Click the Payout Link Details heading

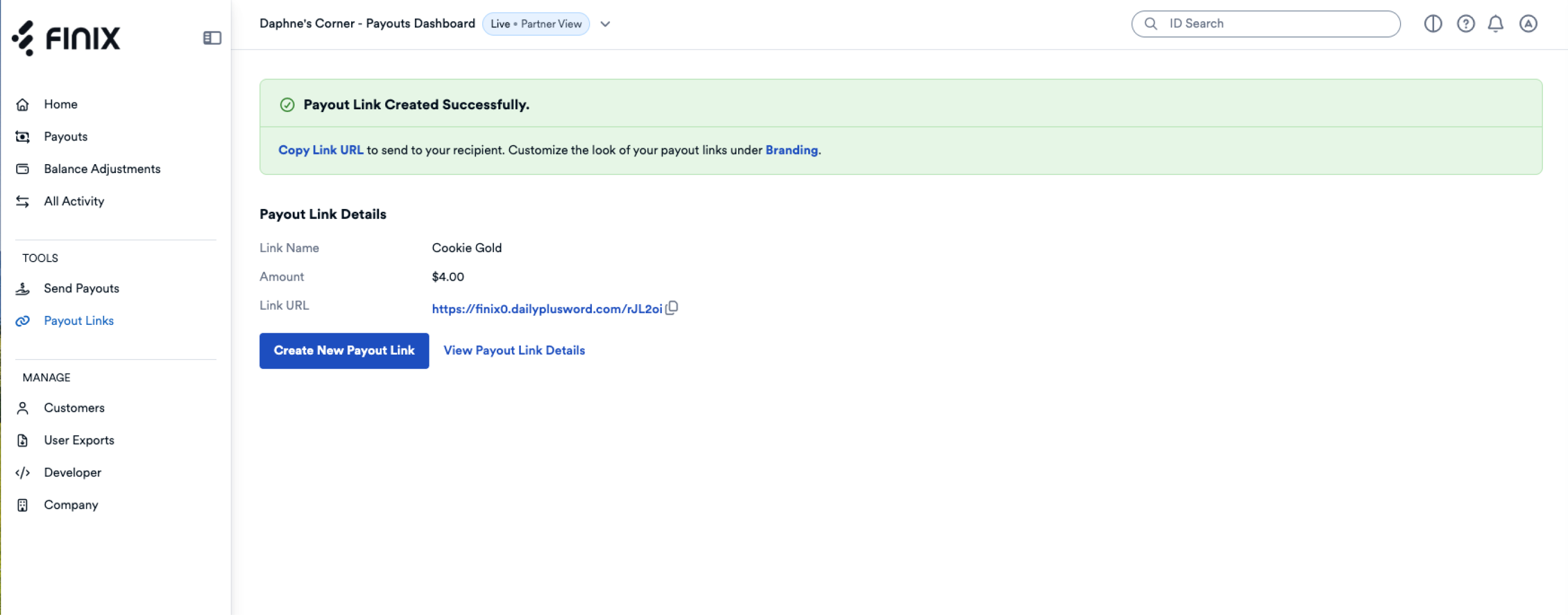point(323,214)
